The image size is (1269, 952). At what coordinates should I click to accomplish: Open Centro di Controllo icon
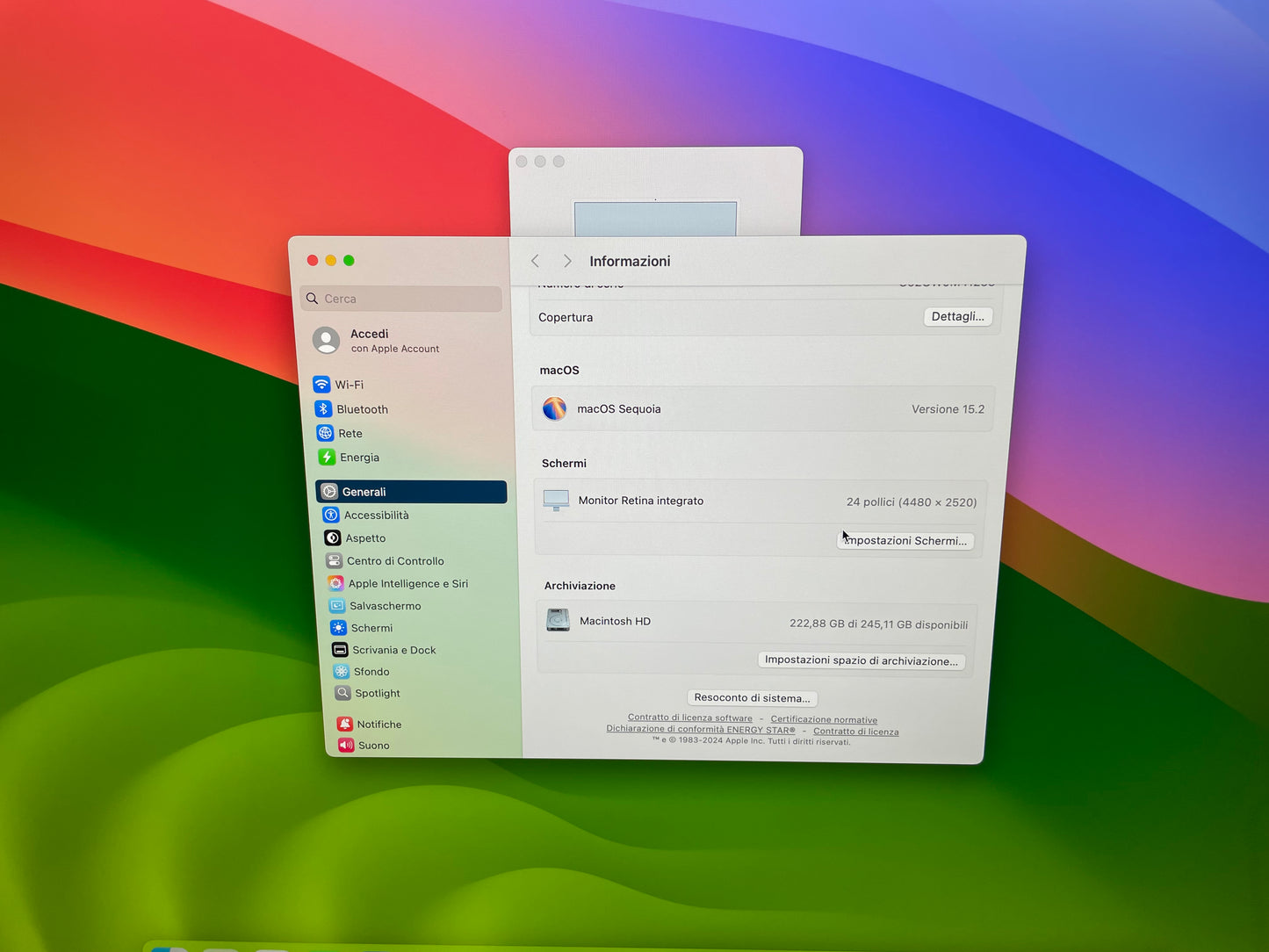pos(335,560)
